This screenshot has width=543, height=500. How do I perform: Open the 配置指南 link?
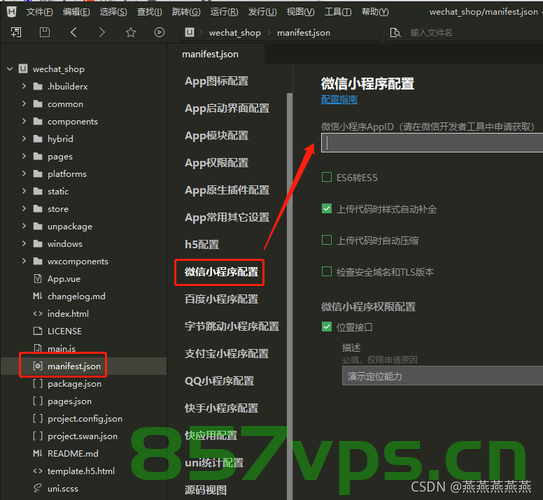339,100
